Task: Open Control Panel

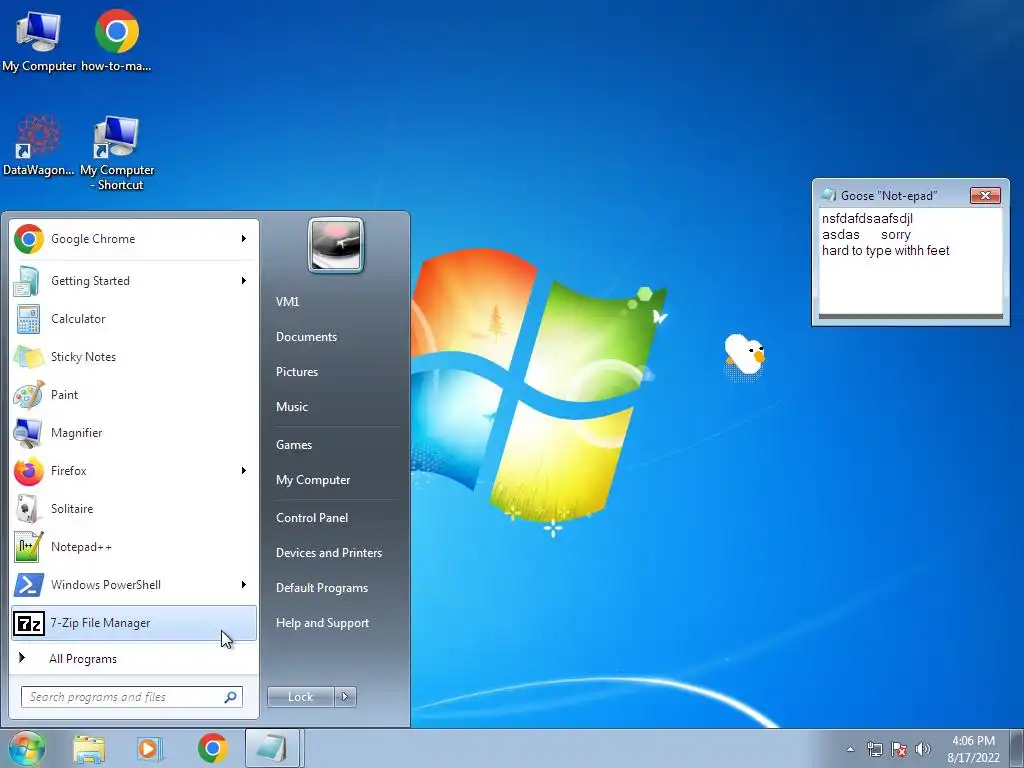Action: (312, 518)
